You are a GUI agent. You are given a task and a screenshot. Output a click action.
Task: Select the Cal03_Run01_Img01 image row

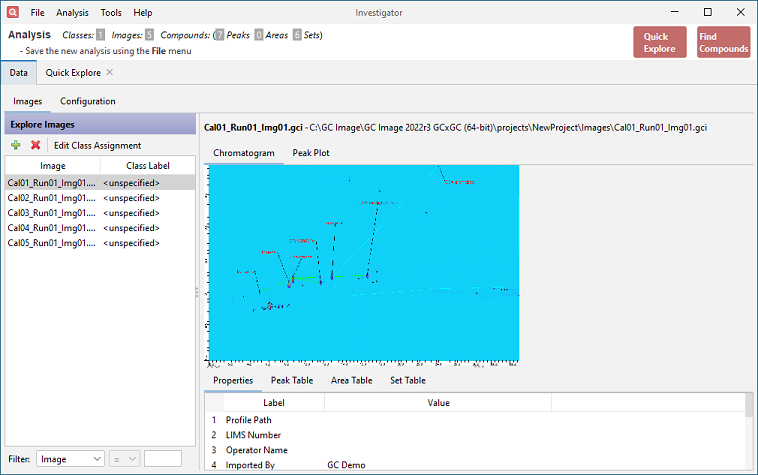(x=100, y=213)
